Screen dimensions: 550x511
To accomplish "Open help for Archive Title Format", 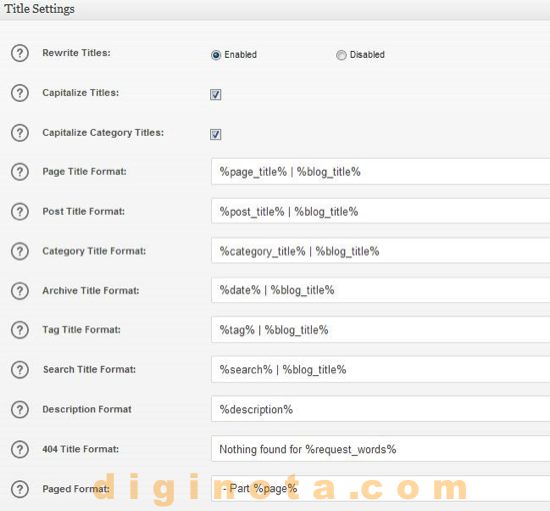I will point(20,291).
